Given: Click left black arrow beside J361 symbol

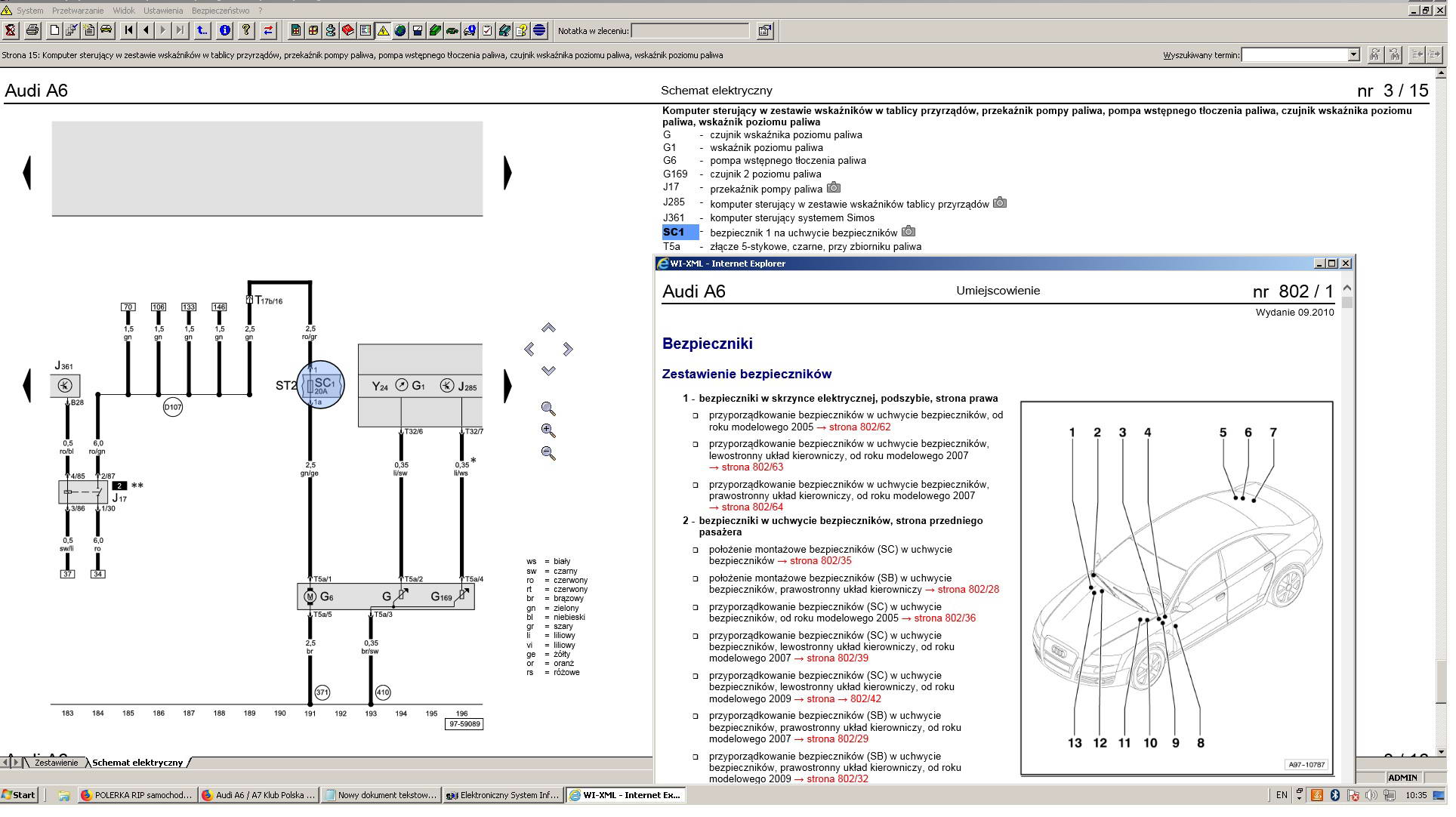Looking at the screenshot, I should point(27,386).
